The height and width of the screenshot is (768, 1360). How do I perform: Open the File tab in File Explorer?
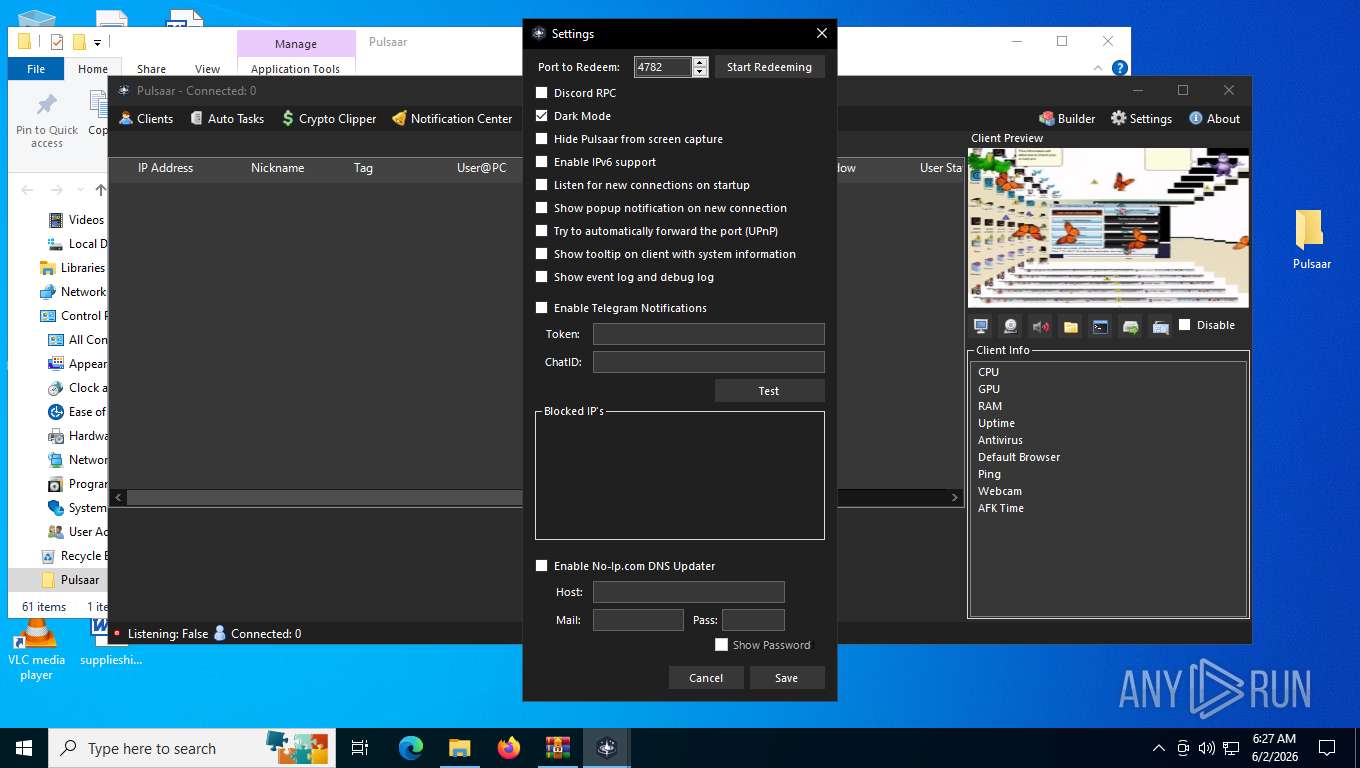pyautogui.click(x=36, y=69)
